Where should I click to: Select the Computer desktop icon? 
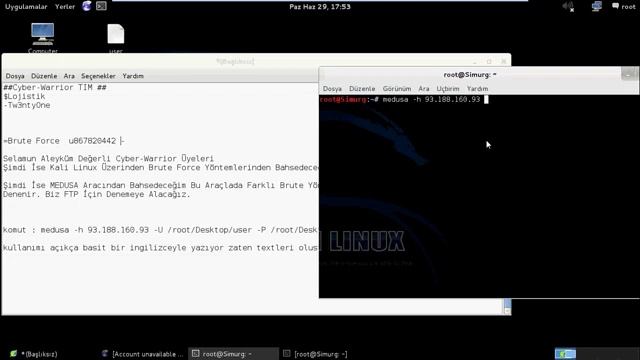(43, 38)
